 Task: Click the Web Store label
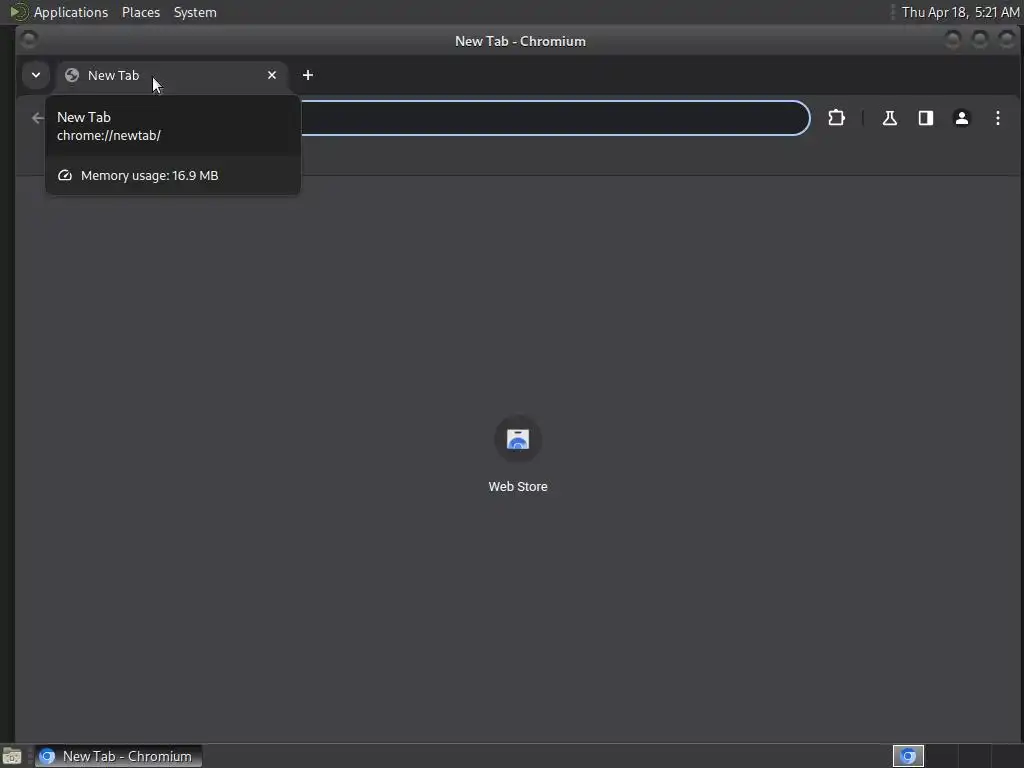point(518,487)
